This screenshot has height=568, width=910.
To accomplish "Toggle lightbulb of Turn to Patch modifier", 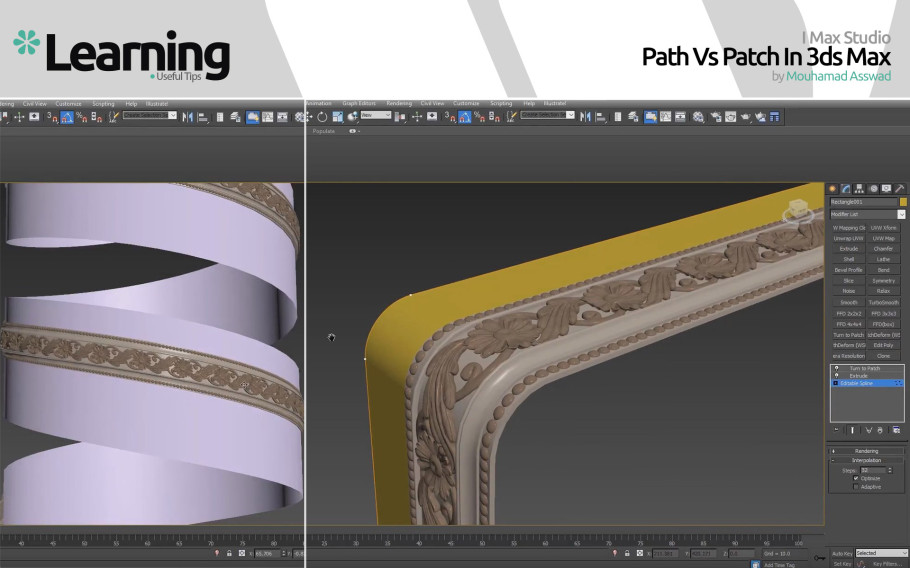I will (x=836, y=368).
